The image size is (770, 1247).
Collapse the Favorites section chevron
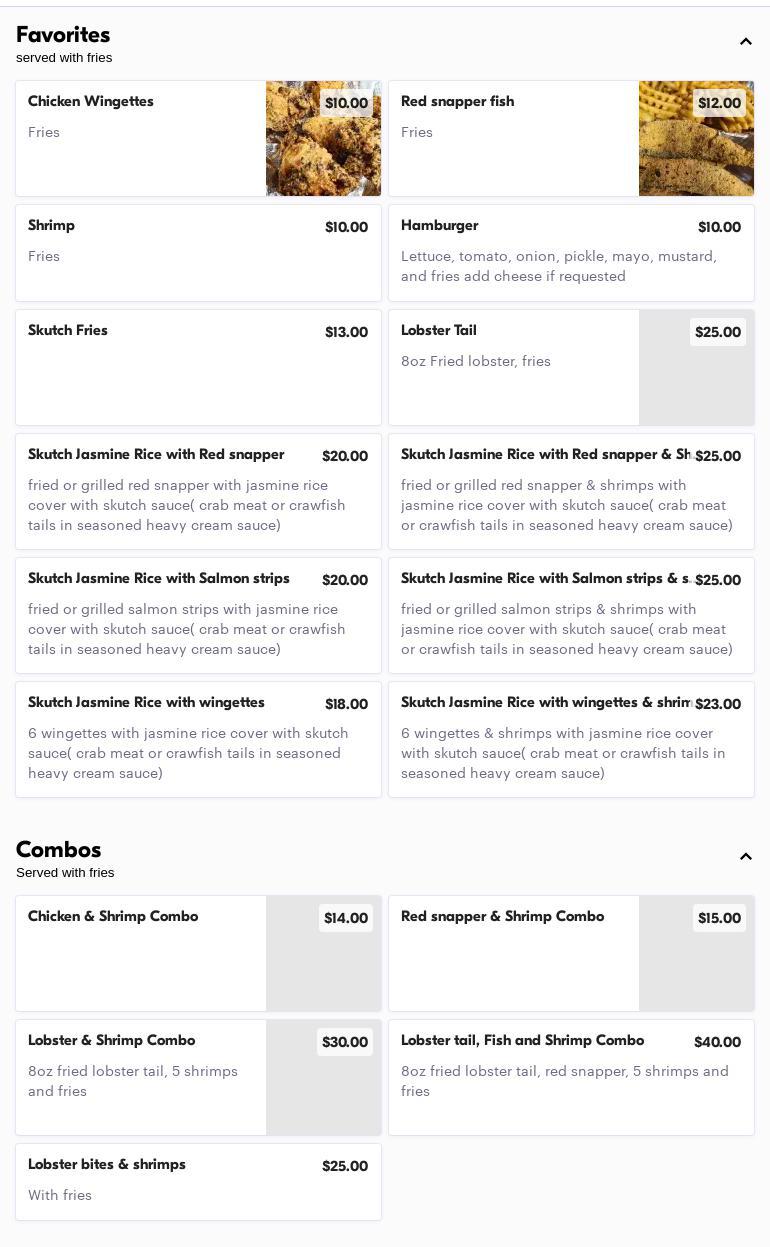pyautogui.click(x=745, y=42)
